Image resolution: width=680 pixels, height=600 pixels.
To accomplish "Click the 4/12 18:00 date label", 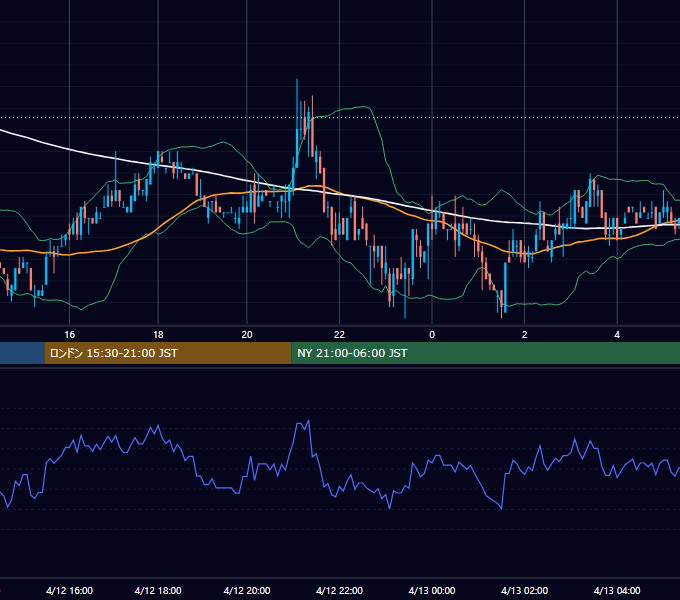I will point(158,590).
